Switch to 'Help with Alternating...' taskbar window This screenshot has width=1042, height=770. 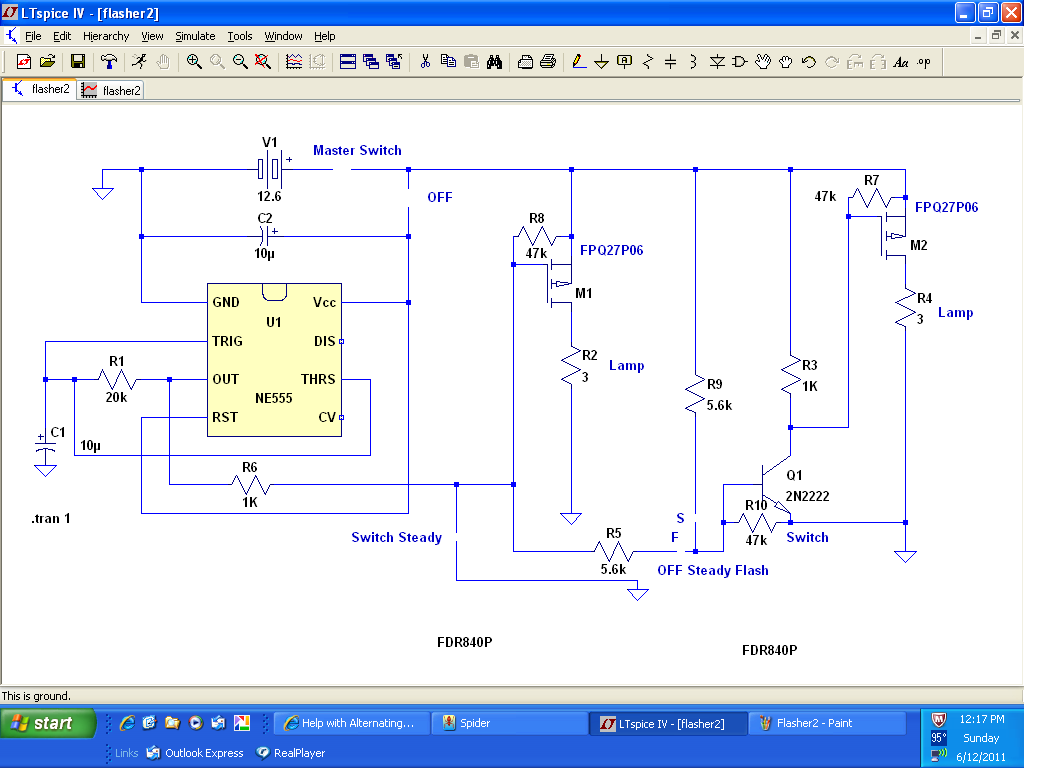[x=350, y=723]
